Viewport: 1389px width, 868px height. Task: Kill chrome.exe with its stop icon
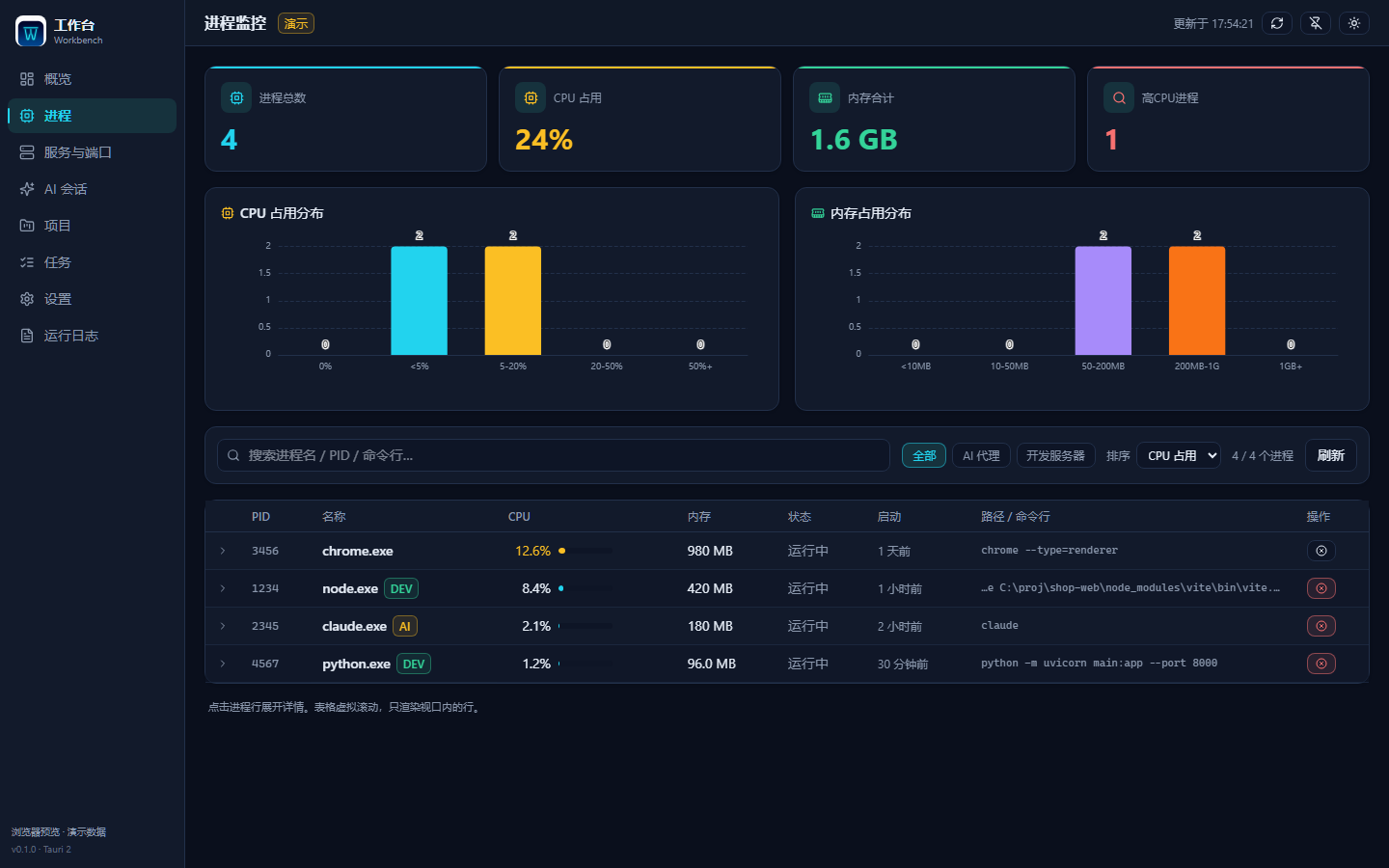tap(1321, 551)
